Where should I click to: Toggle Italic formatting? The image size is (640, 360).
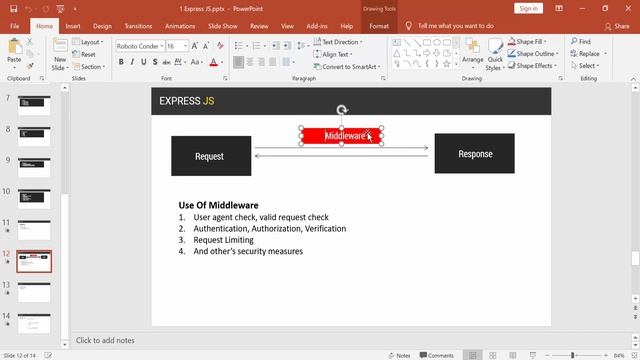coord(132,62)
